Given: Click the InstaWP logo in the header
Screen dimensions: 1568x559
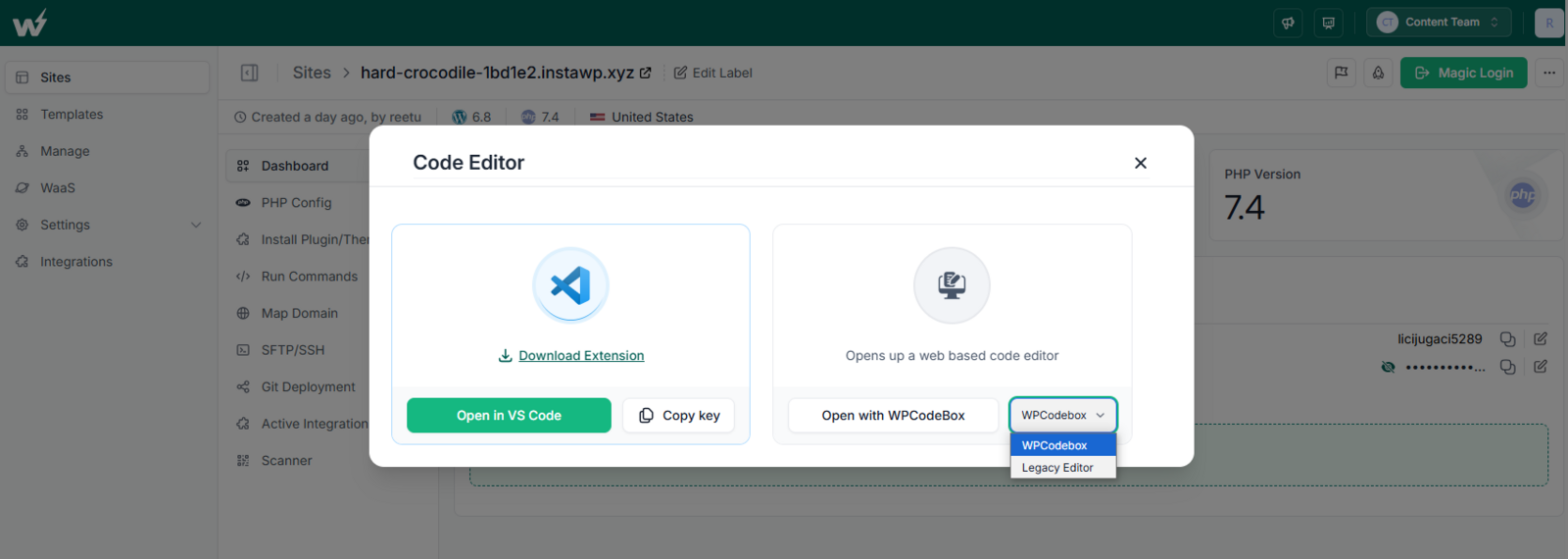Looking at the screenshot, I should (x=29, y=23).
